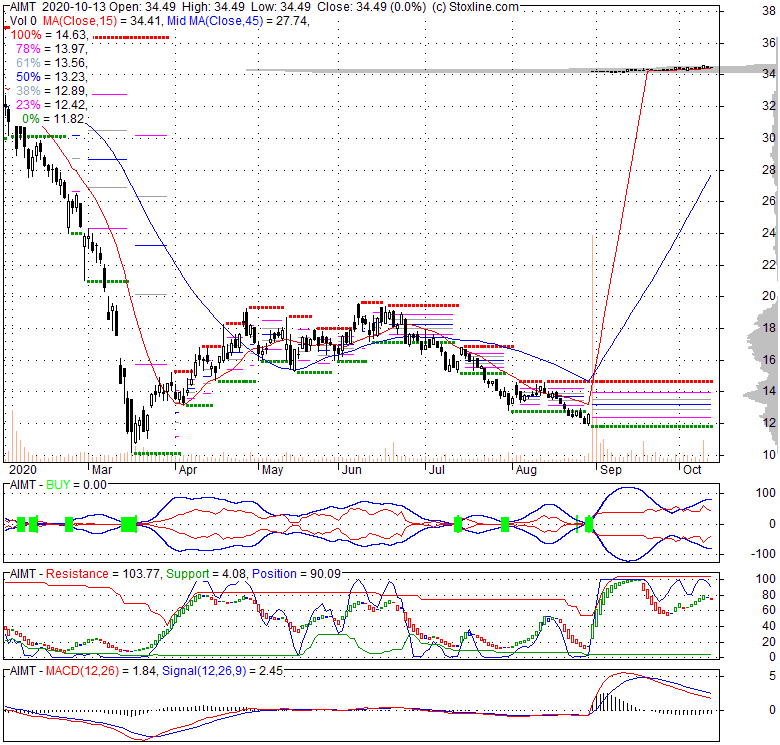Click the '61% = 13.56' Fibonacci level
The height and width of the screenshot is (745, 780).
(52, 63)
